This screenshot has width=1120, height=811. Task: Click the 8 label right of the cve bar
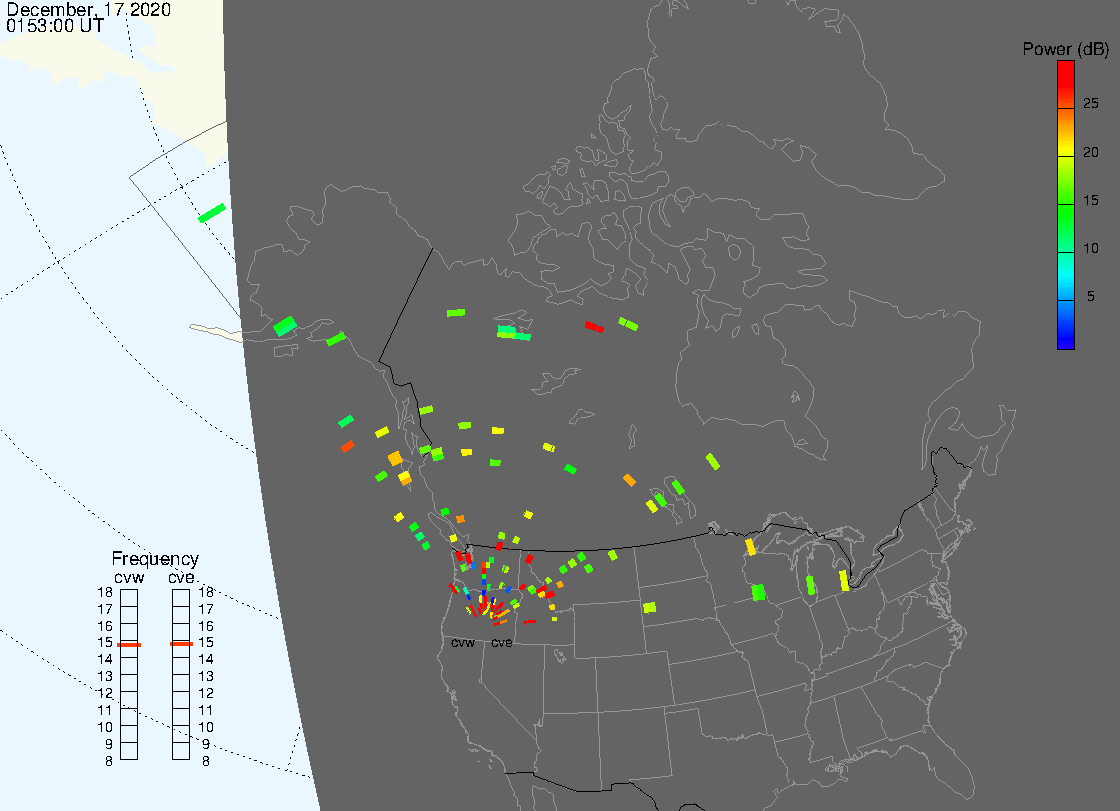[x=206, y=762]
